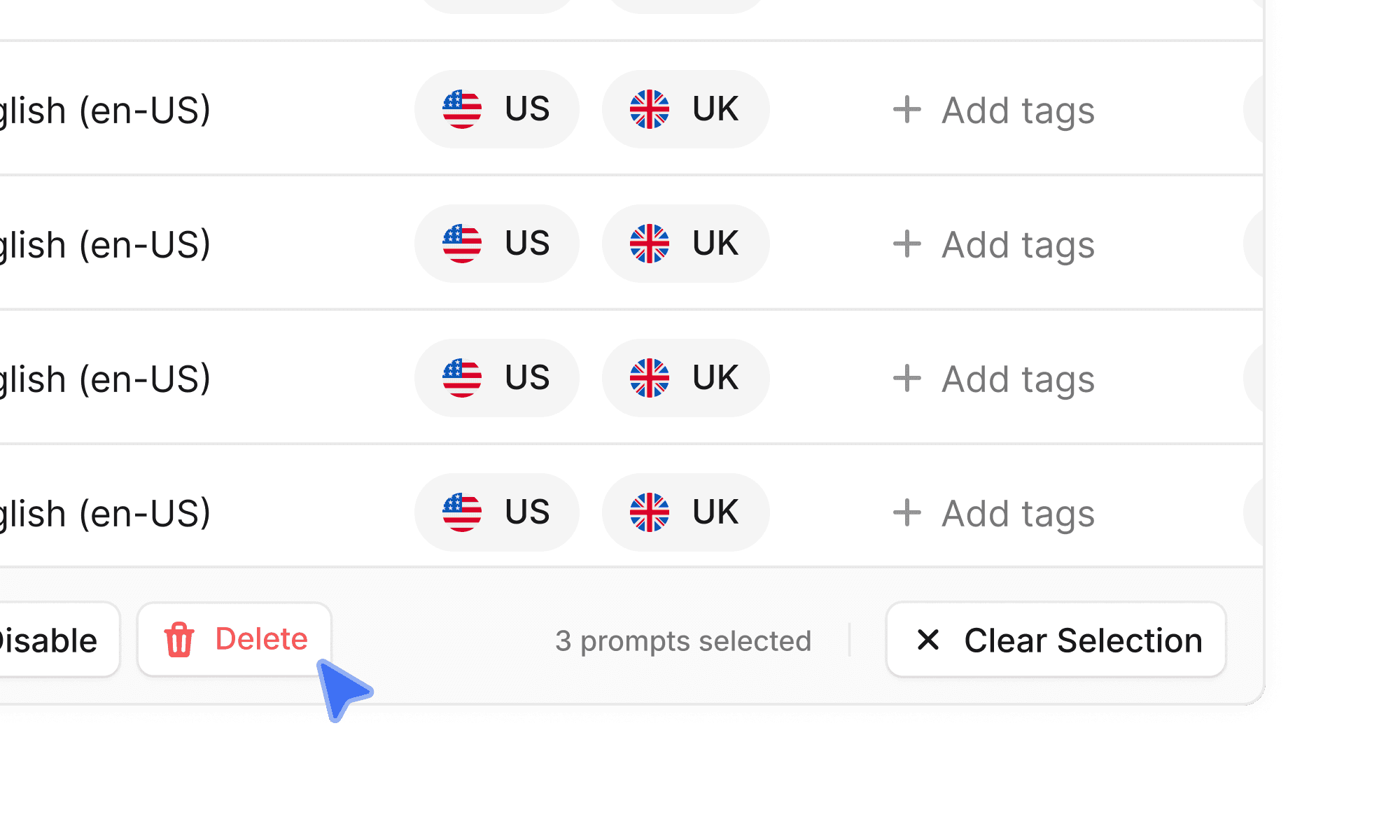
Task: Select the second English (en-US) row
Action: [x=105, y=244]
